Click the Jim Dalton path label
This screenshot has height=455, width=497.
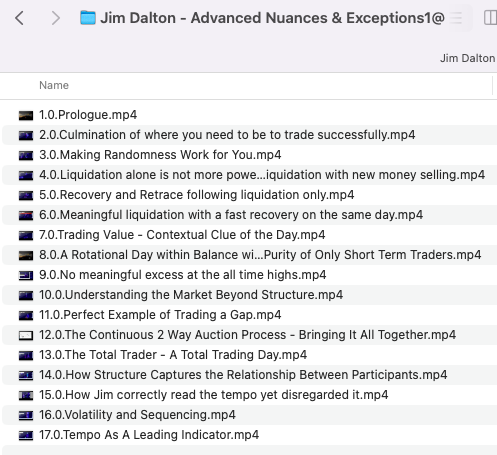point(467,58)
